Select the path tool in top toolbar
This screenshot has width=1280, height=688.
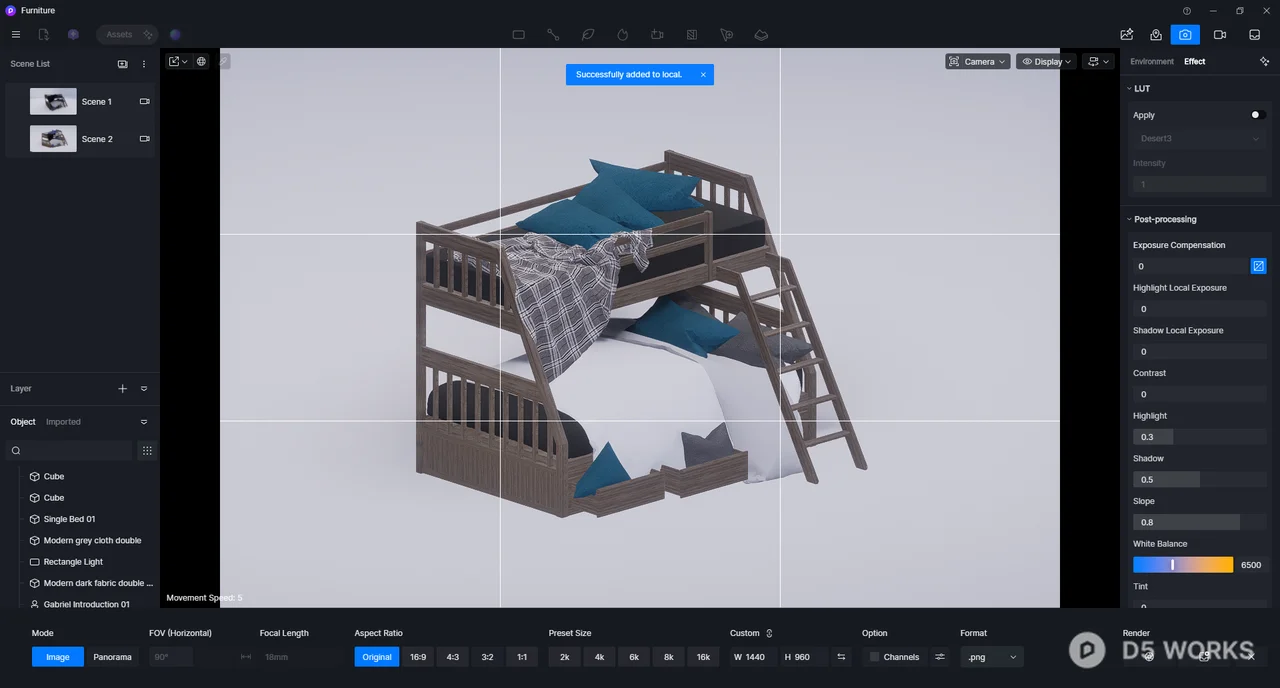553,34
